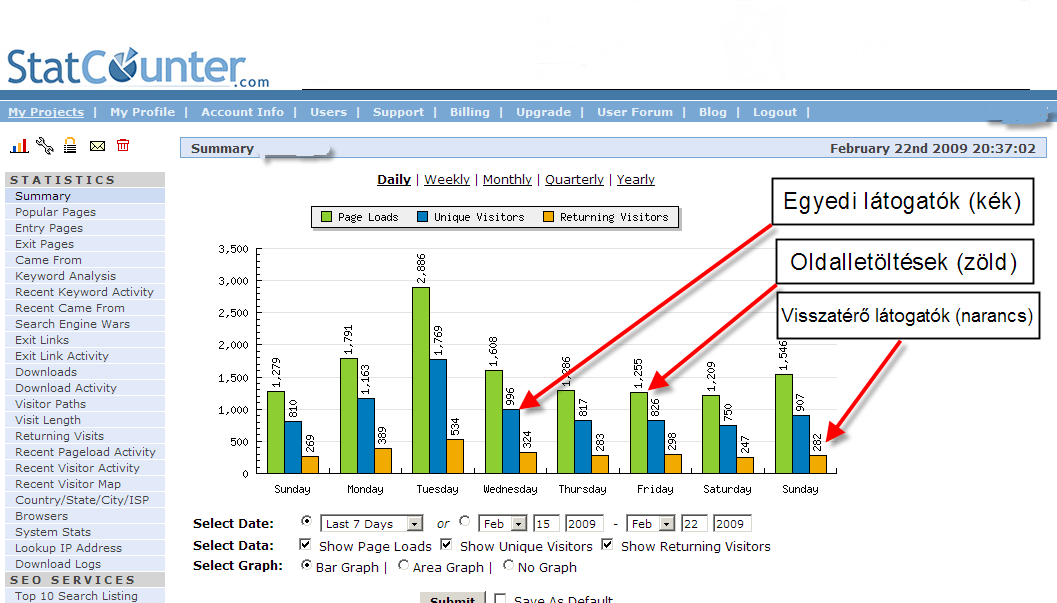This screenshot has height=603, width=1057.
Task: Open Visitor Paths report
Action: click(85, 404)
